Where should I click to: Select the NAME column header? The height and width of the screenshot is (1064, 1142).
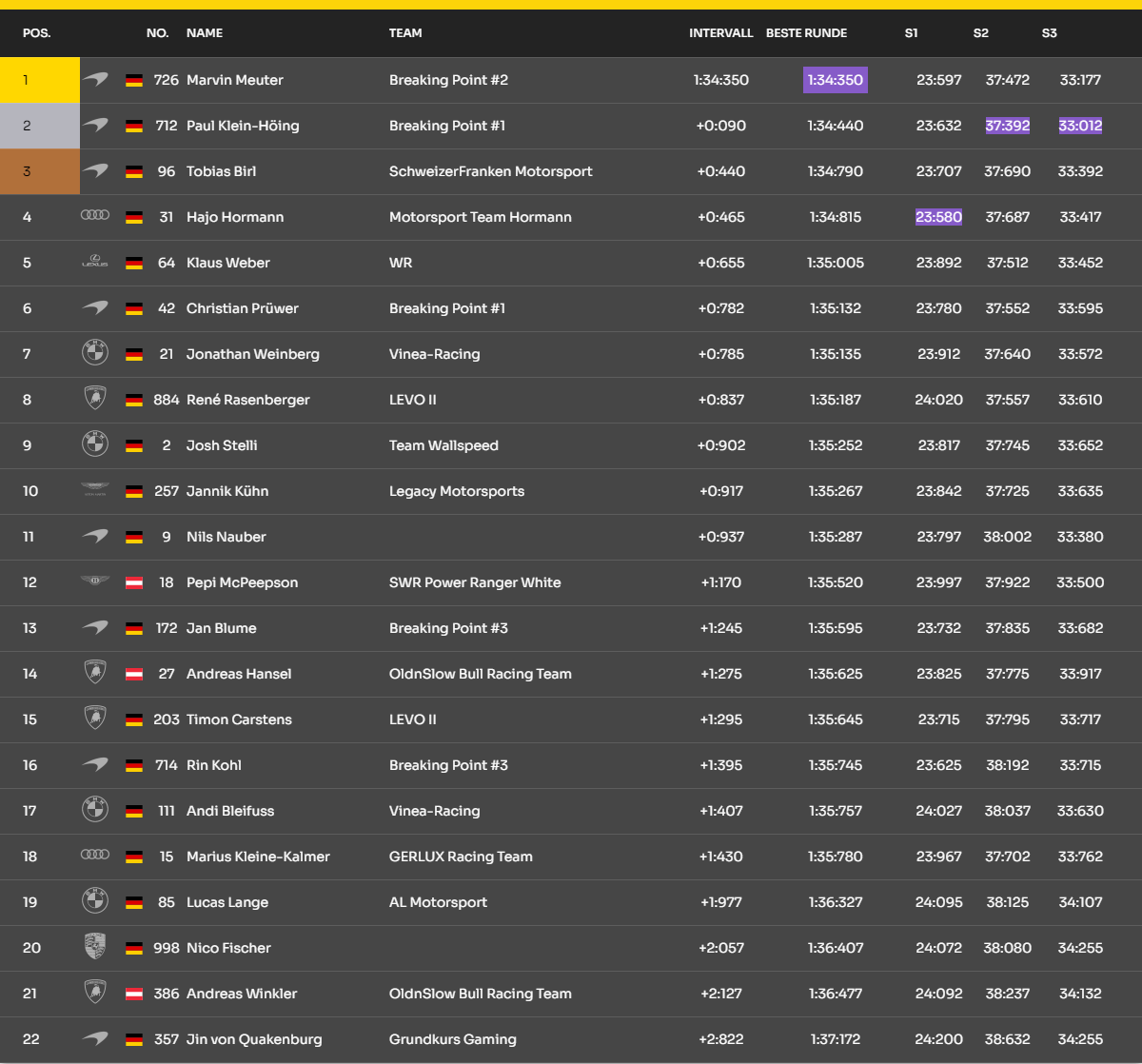coord(205,32)
